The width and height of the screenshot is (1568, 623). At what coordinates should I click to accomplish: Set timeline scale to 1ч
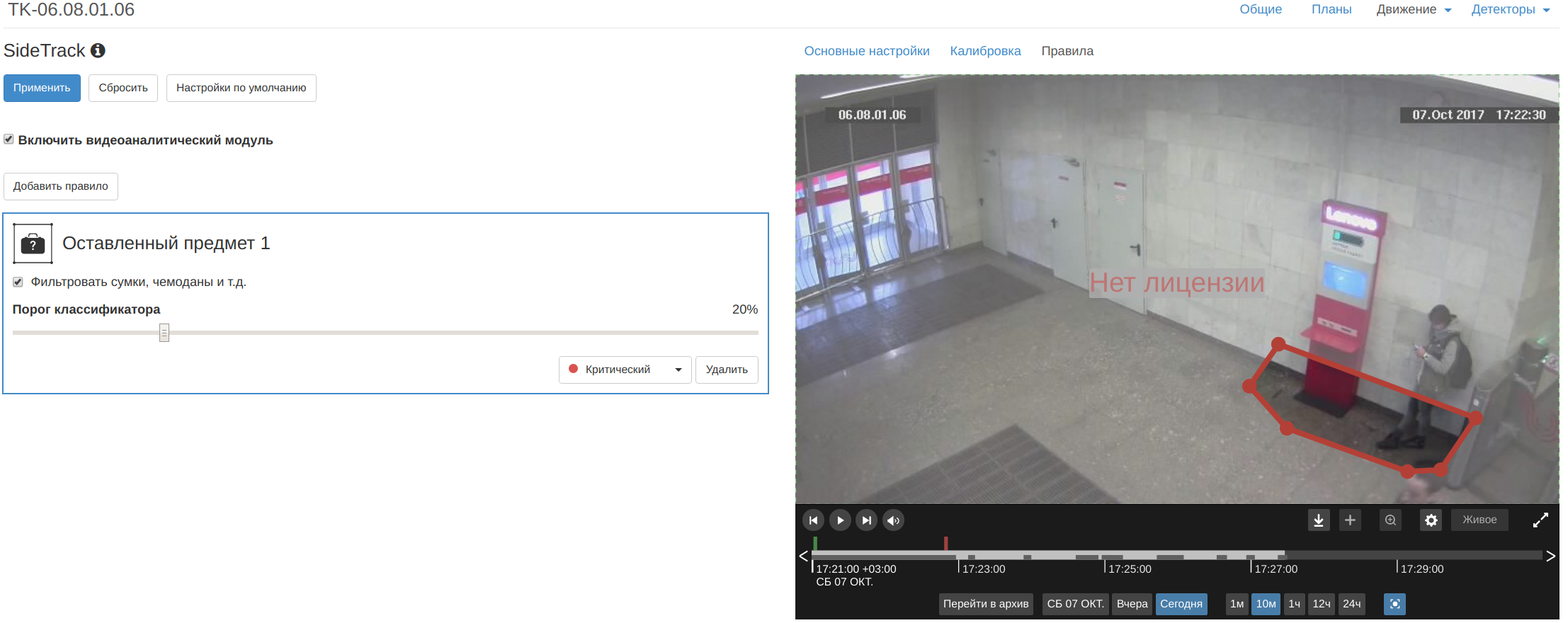[1294, 604]
